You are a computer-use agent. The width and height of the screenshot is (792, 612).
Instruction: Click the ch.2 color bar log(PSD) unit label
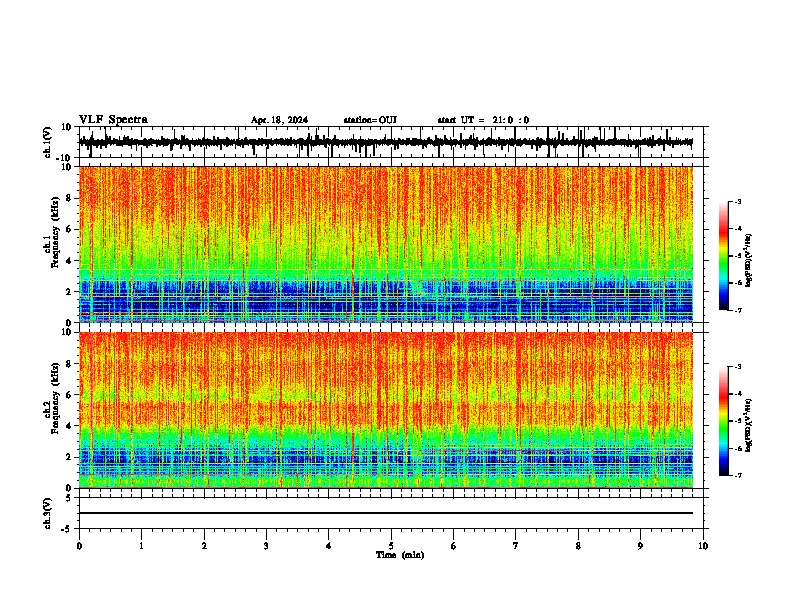(749, 425)
